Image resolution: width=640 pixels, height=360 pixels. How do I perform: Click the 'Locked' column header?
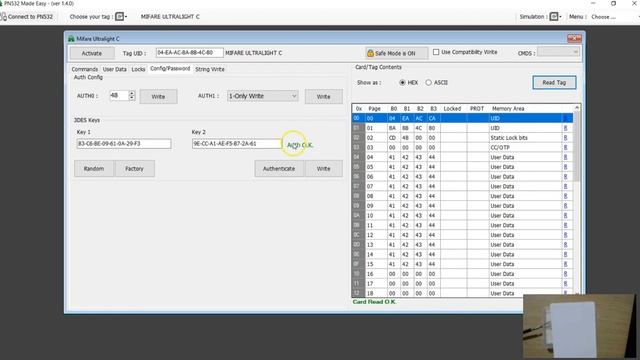pyautogui.click(x=452, y=109)
